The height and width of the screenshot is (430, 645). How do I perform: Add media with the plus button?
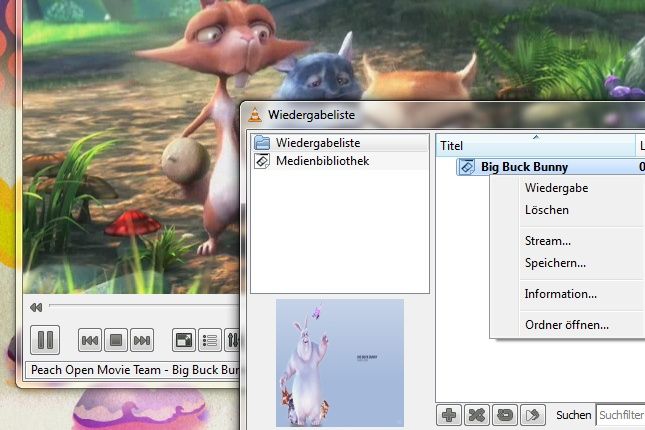click(450, 414)
